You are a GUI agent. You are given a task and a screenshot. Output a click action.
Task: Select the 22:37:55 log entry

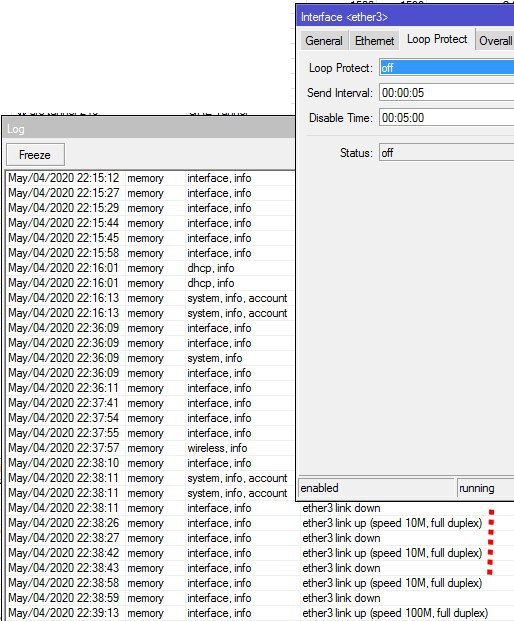150,433
